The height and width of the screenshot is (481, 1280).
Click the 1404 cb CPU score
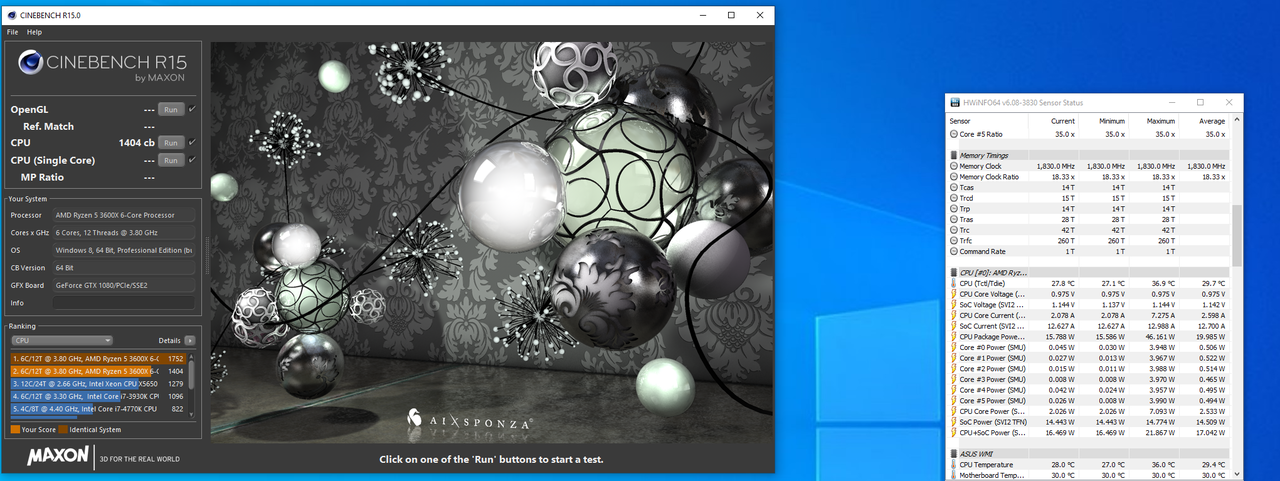[135, 143]
